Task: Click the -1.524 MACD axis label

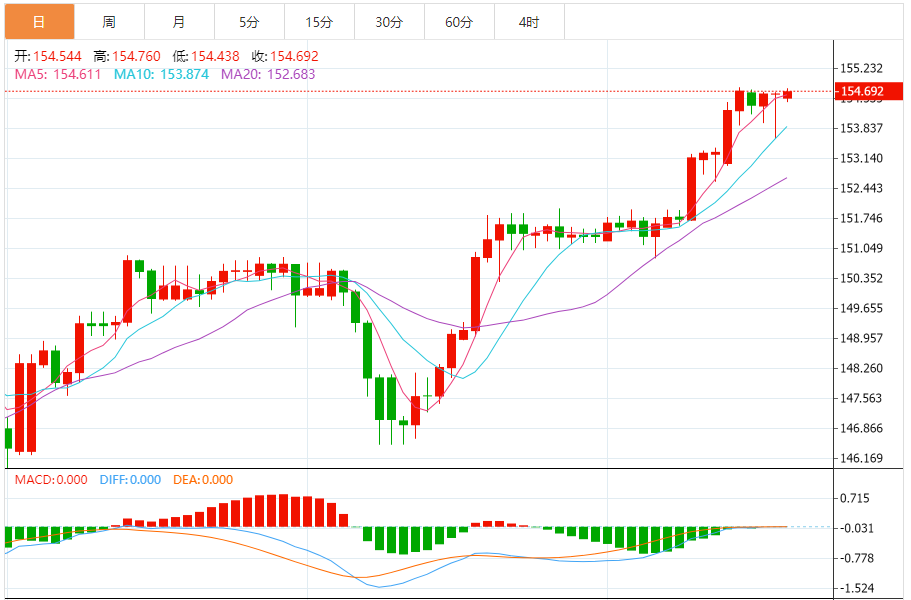Action: 858,588
